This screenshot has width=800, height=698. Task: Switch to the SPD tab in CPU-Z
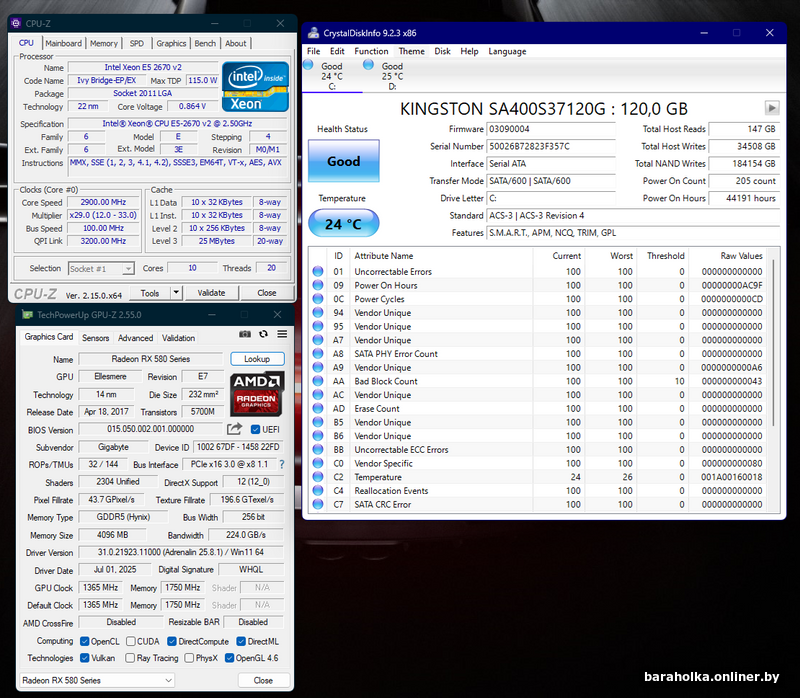[136, 43]
